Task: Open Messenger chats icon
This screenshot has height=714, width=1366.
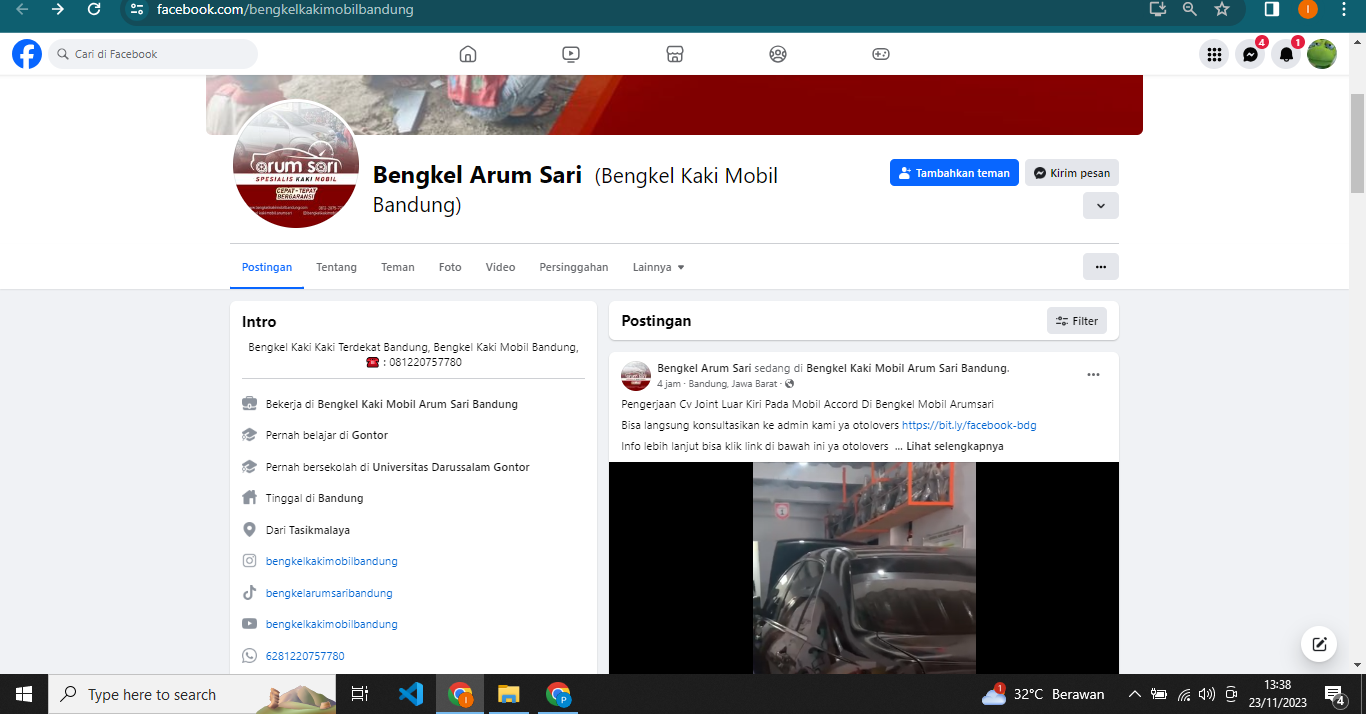Action: point(1250,54)
